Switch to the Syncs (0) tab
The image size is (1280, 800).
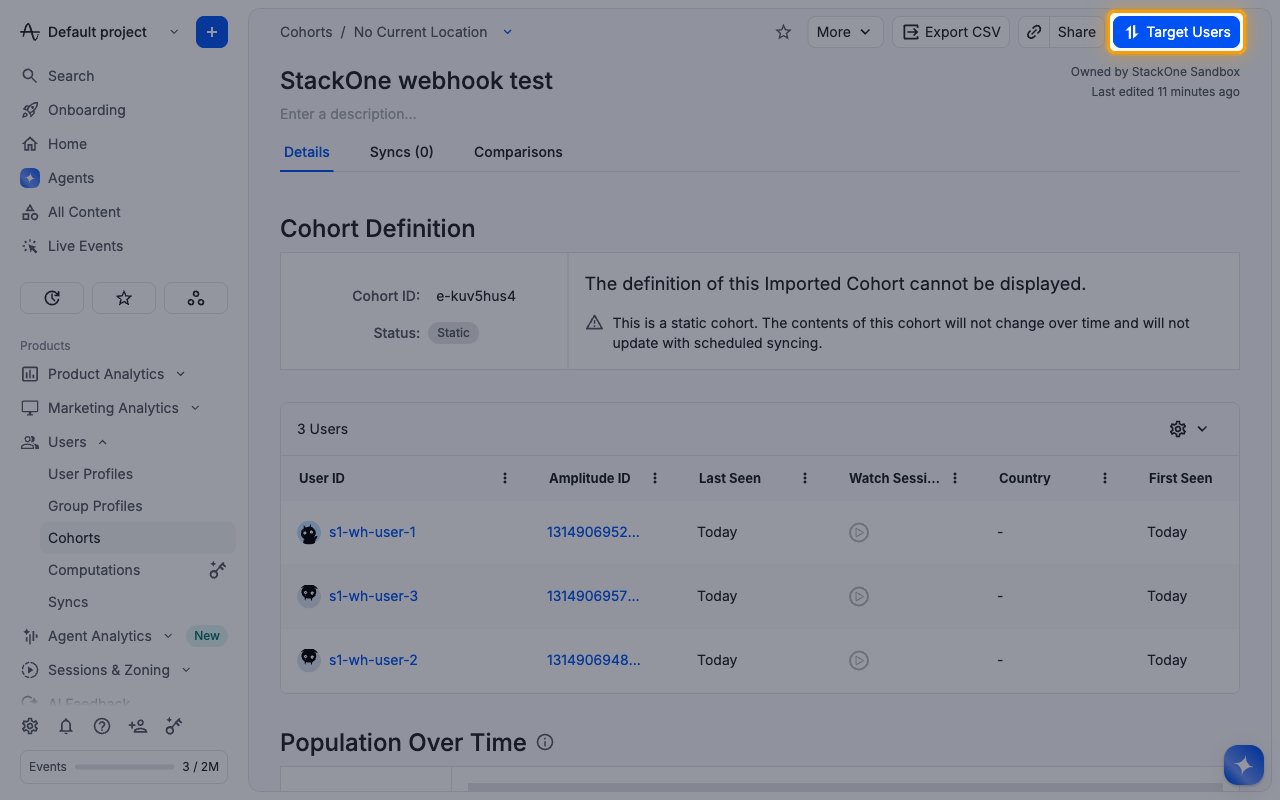click(x=402, y=152)
